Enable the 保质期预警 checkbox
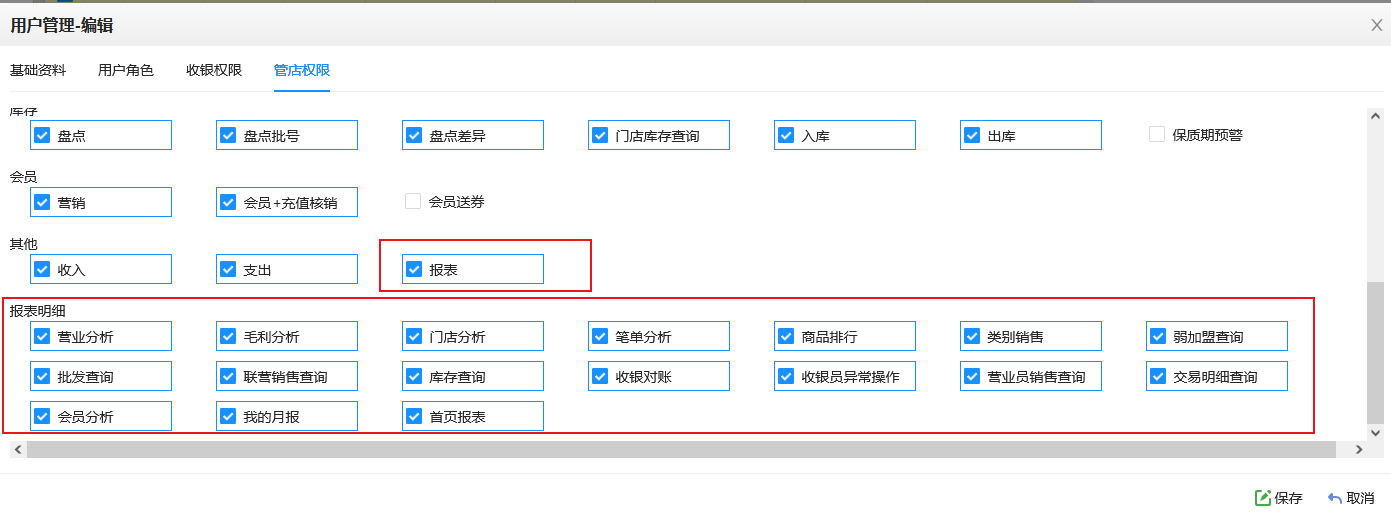This screenshot has height=519, width=1391. [1157, 134]
